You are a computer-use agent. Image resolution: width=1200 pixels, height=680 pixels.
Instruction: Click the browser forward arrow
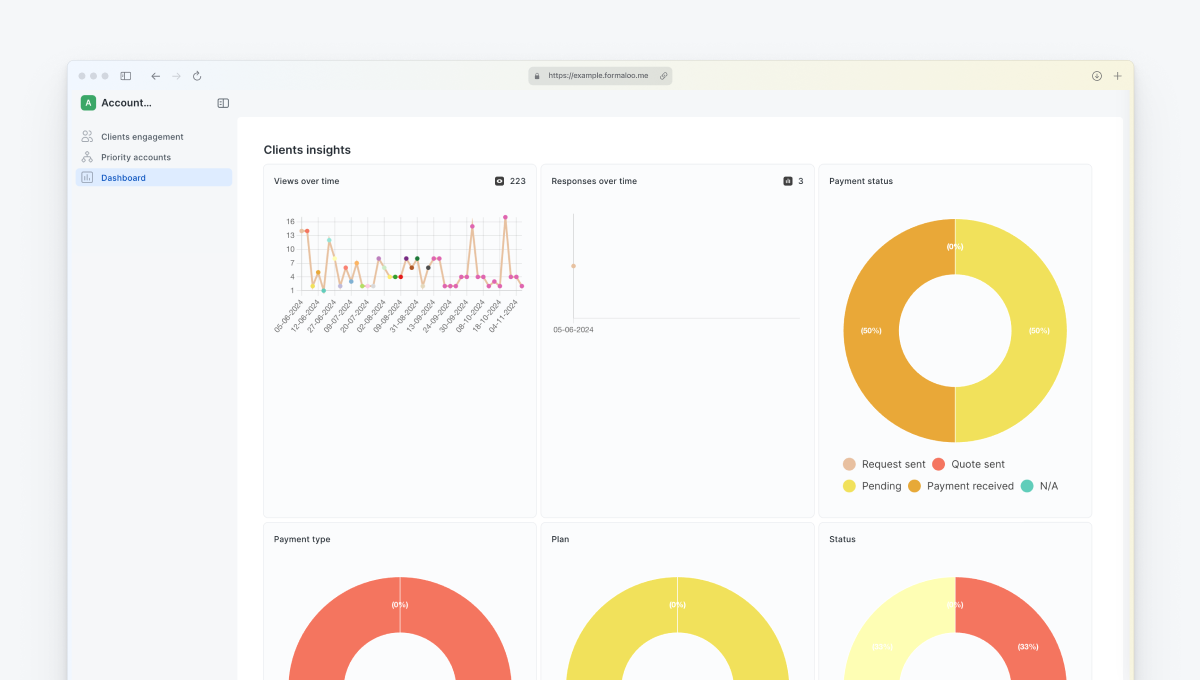[176, 76]
